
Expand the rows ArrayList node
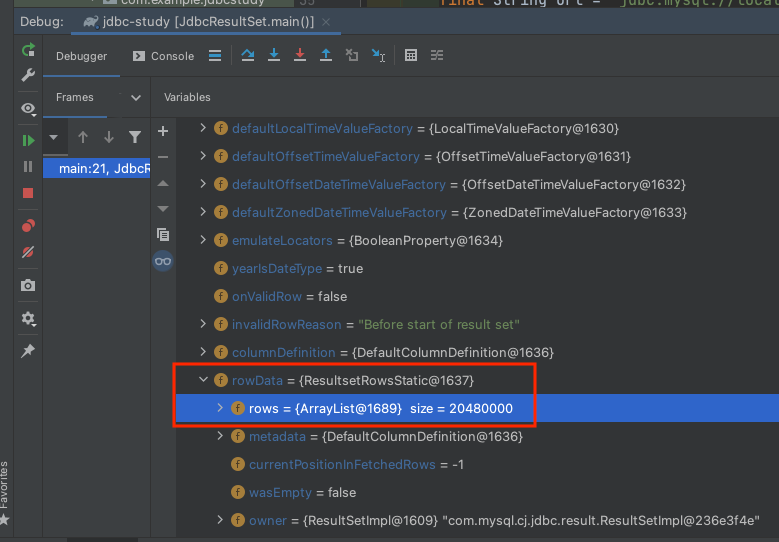tap(220, 408)
